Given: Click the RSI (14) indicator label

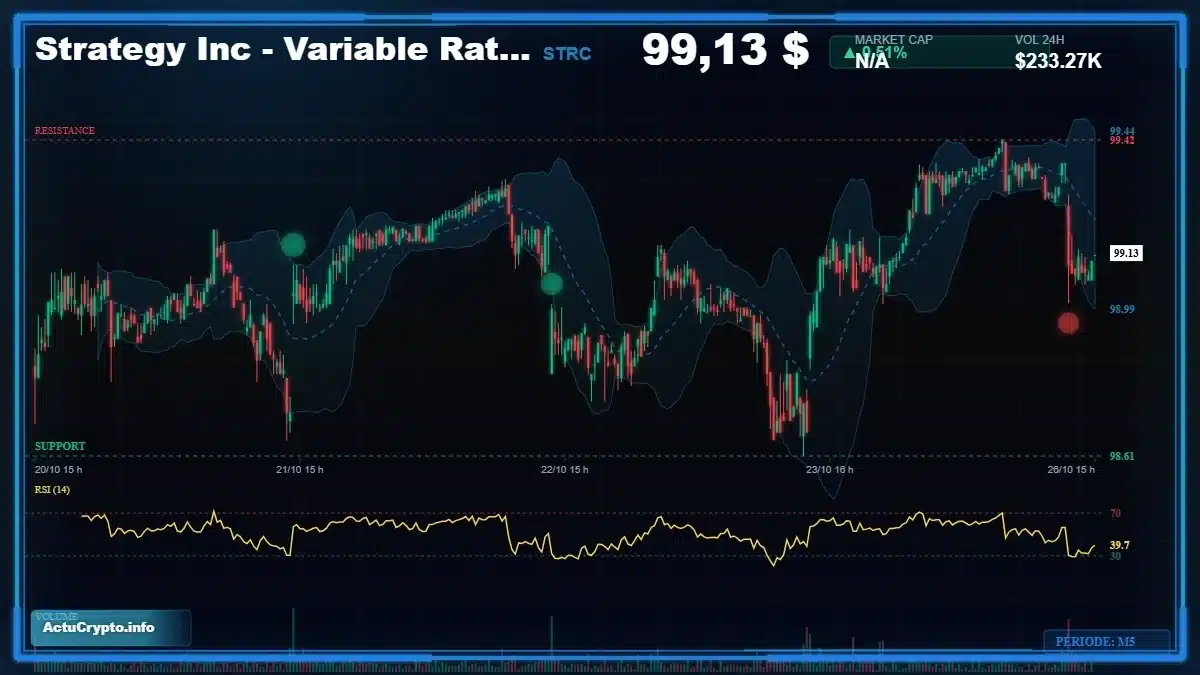Looking at the screenshot, I should [x=52, y=489].
